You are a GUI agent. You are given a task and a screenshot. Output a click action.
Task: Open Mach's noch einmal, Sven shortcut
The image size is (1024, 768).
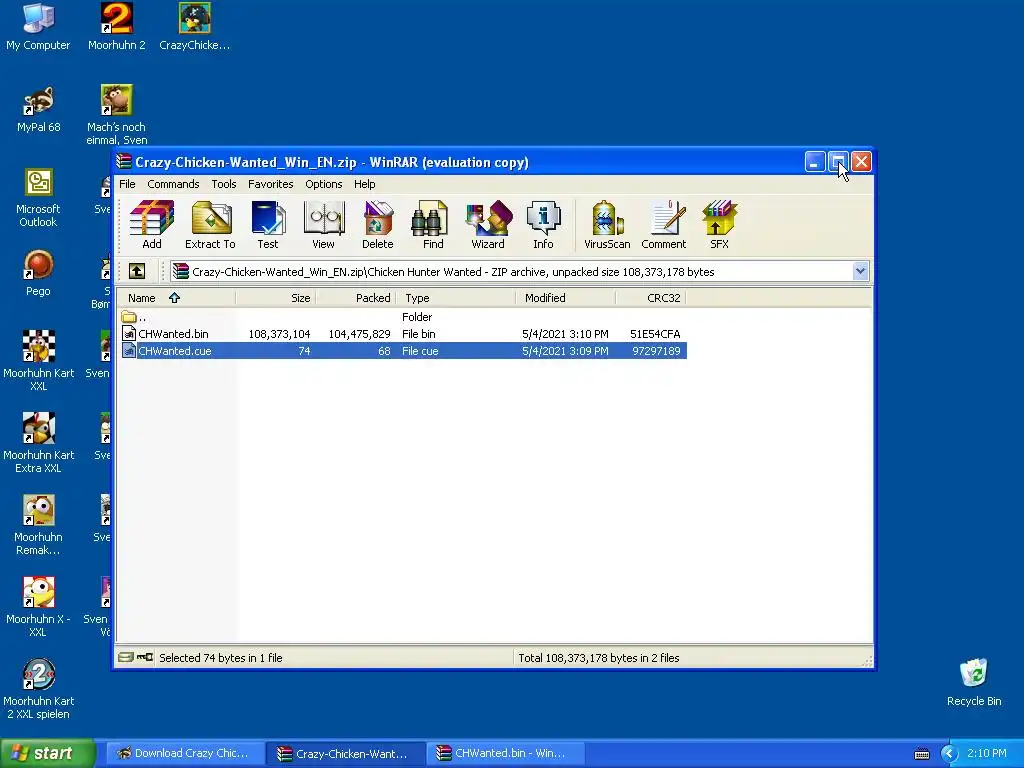pyautogui.click(x=116, y=115)
